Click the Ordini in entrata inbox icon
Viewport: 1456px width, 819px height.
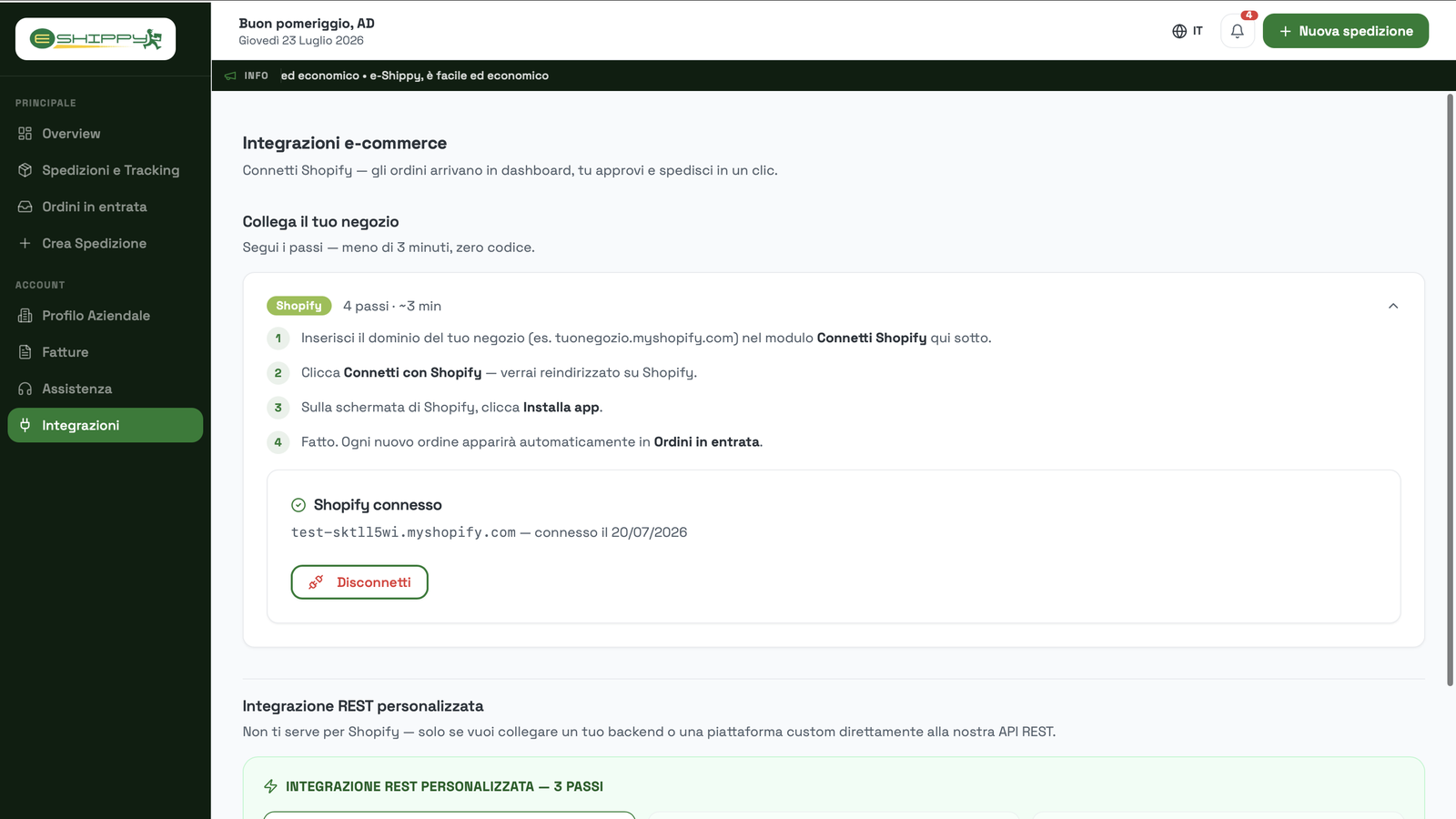(25, 207)
